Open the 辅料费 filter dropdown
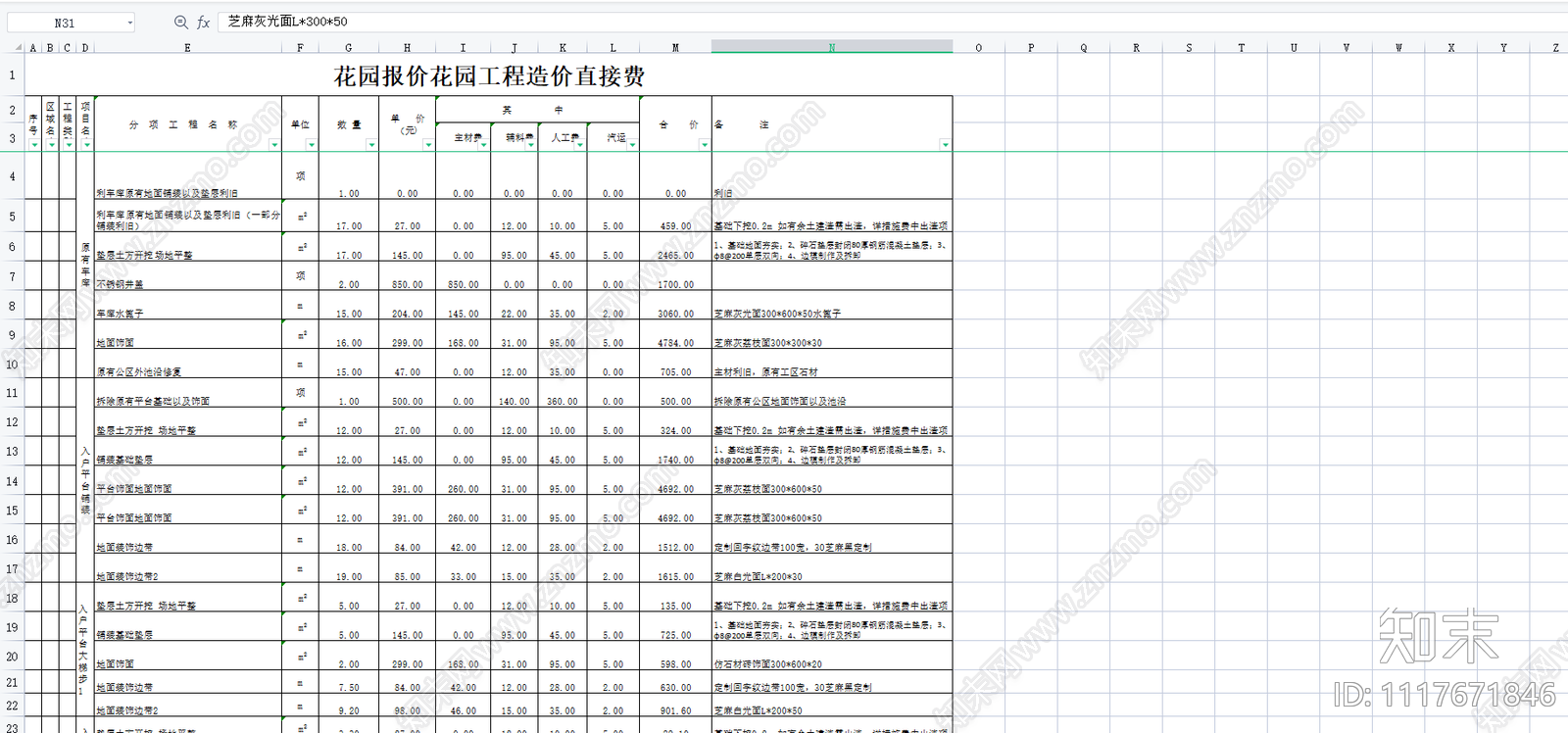 pos(531,145)
